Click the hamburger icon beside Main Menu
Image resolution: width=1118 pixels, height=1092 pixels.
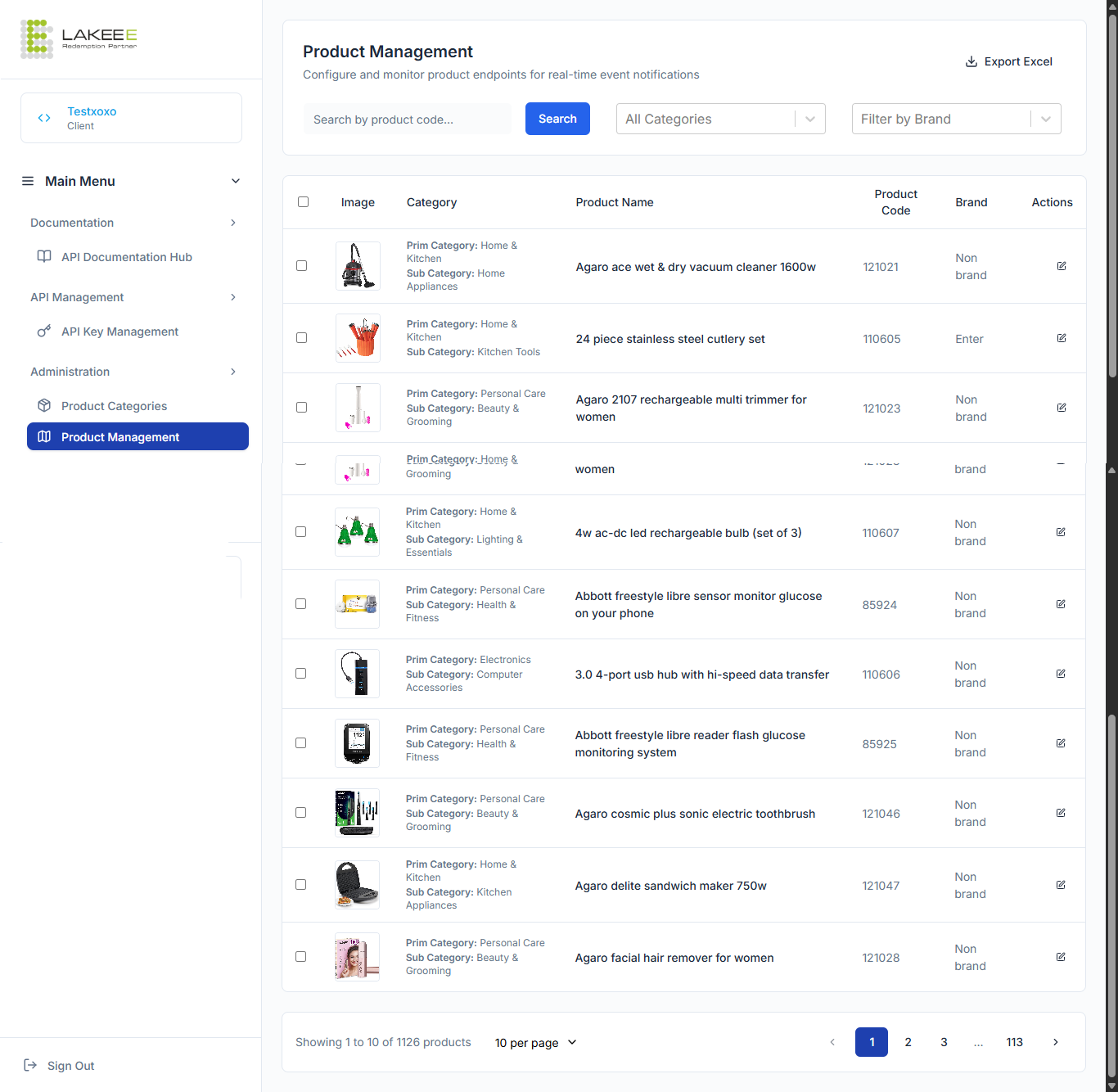click(28, 181)
